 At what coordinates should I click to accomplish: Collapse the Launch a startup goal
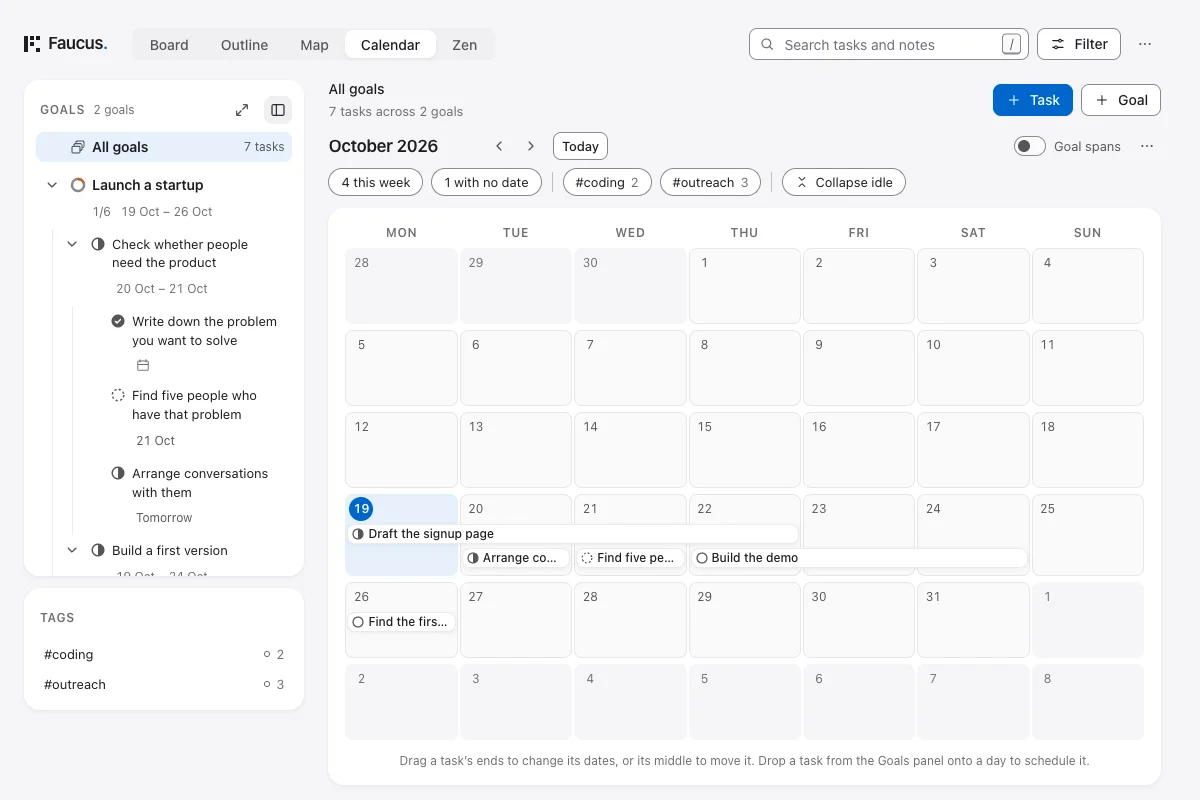click(x=52, y=185)
